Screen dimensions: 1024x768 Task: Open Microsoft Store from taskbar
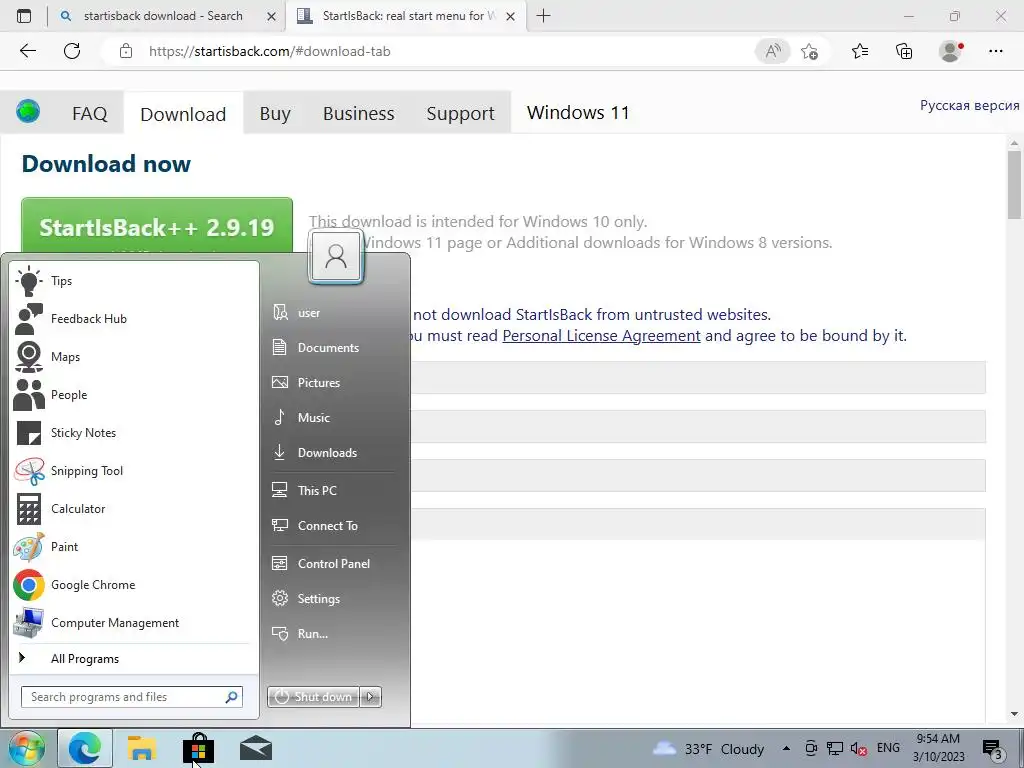199,749
